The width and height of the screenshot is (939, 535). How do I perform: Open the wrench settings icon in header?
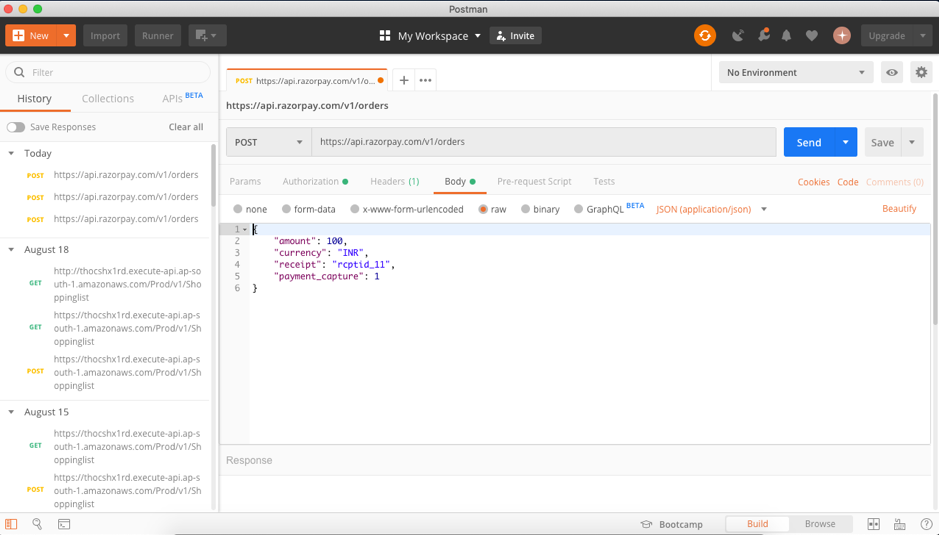(764, 35)
